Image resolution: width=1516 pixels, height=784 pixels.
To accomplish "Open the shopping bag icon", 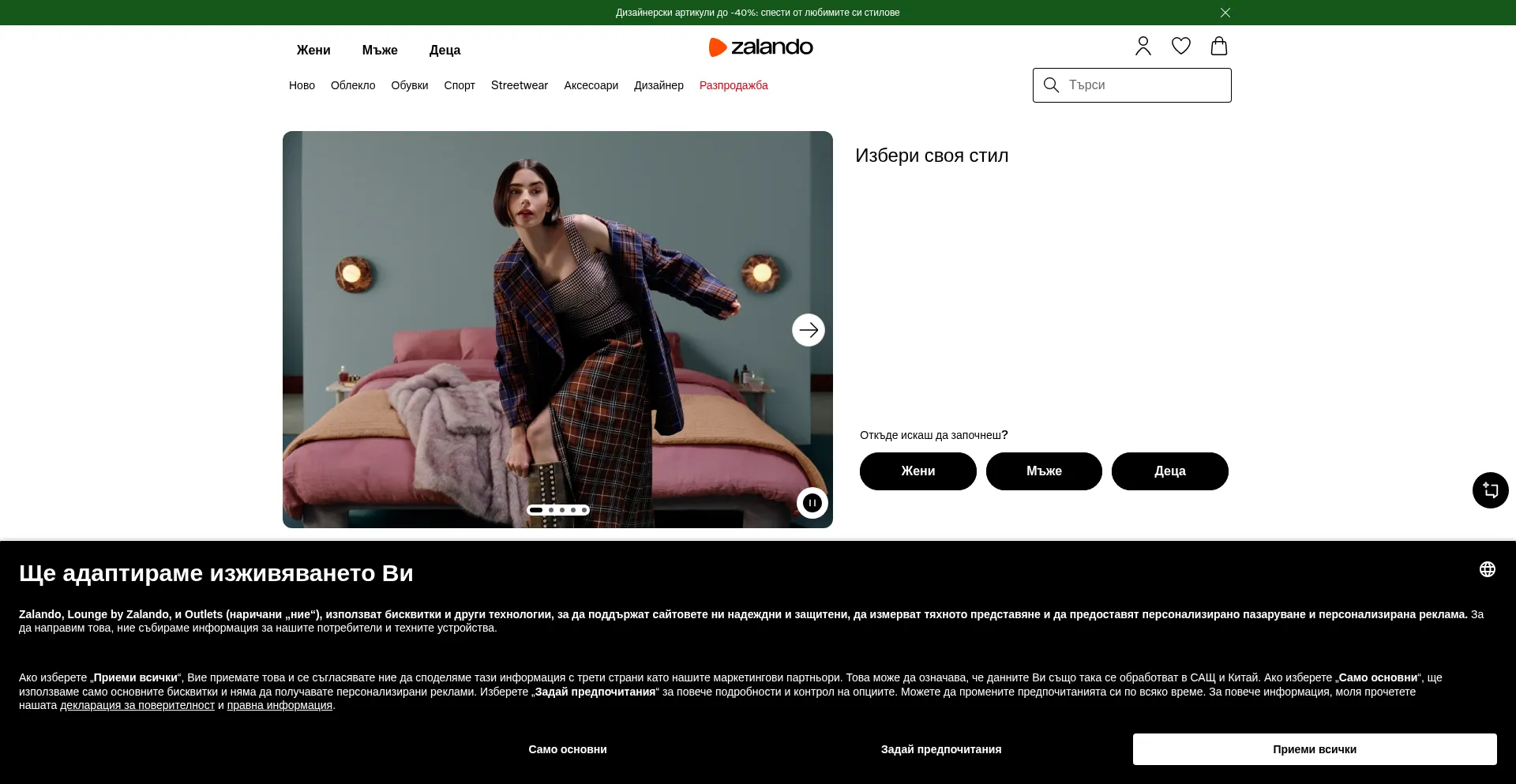I will (1219, 47).
